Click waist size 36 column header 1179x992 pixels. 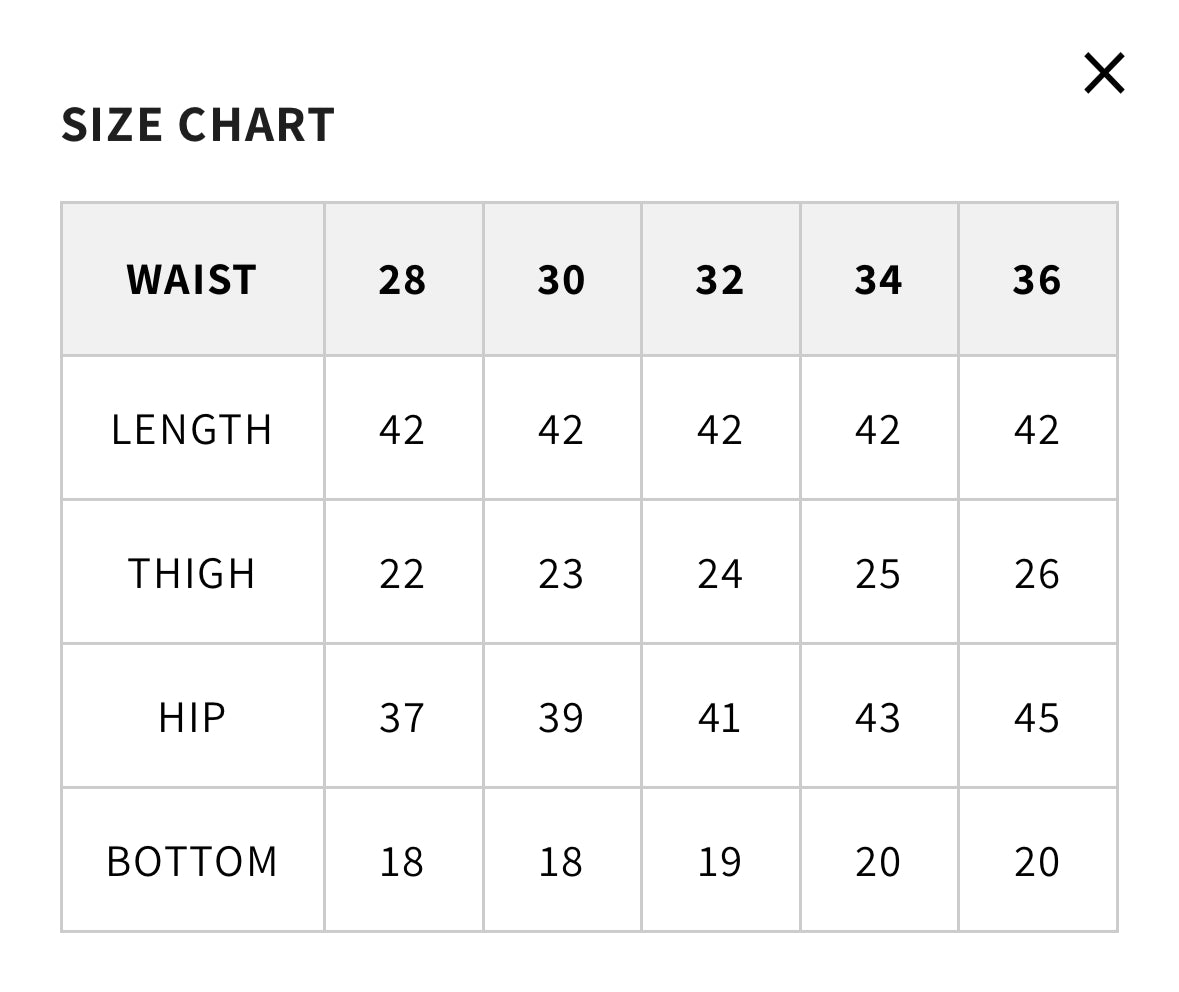[x=1037, y=280]
